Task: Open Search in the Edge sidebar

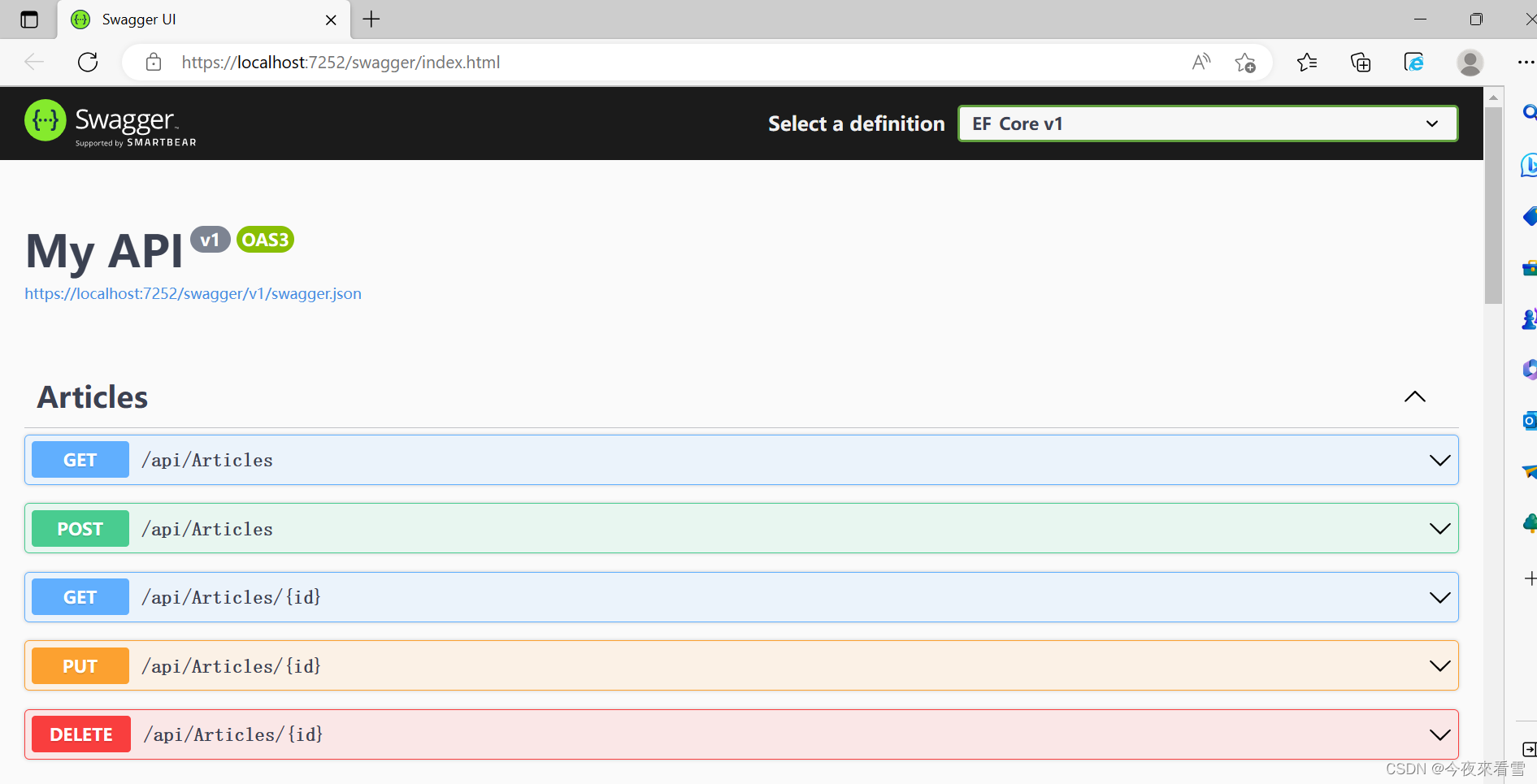Action: click(1529, 112)
